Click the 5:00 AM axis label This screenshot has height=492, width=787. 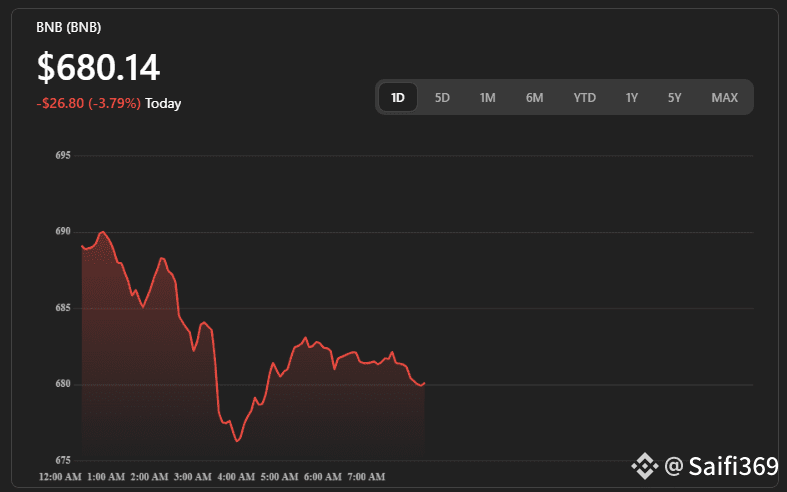280,477
